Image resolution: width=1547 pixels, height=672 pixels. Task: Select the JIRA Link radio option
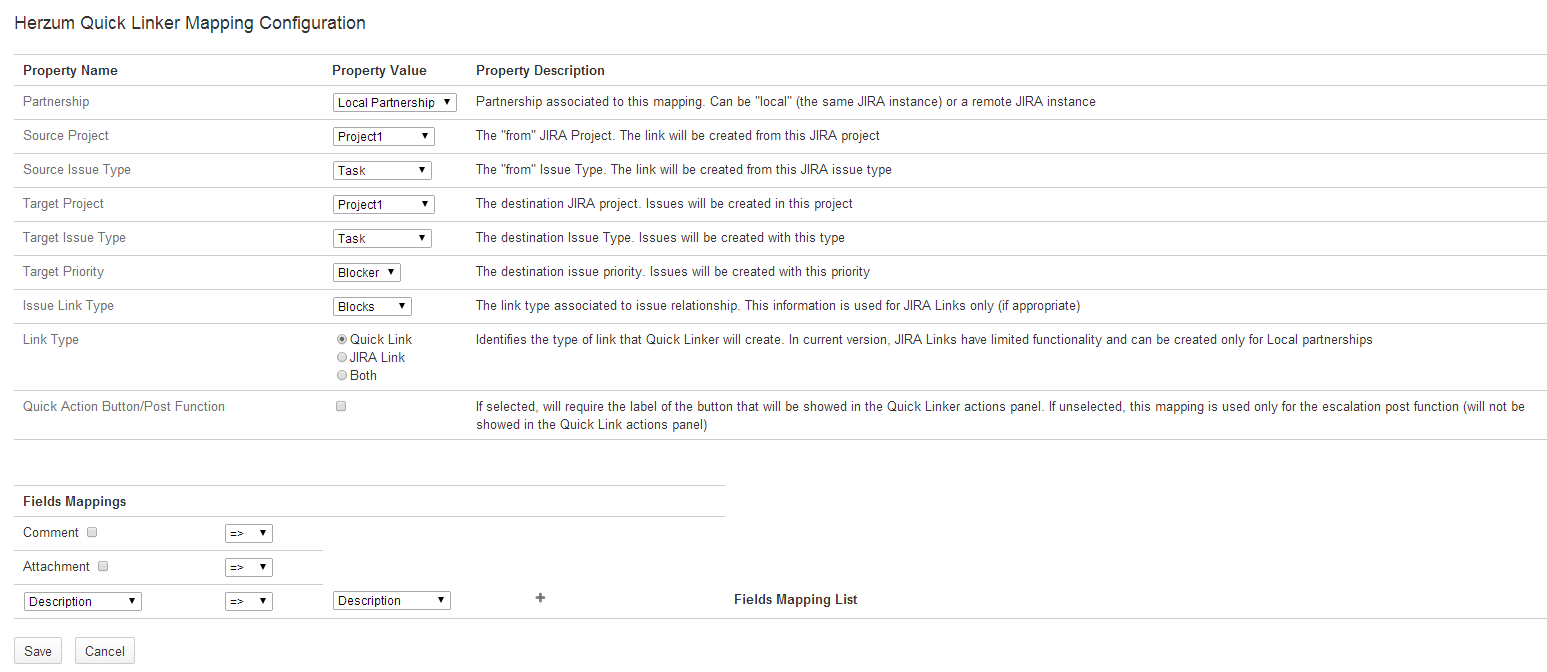click(342, 358)
